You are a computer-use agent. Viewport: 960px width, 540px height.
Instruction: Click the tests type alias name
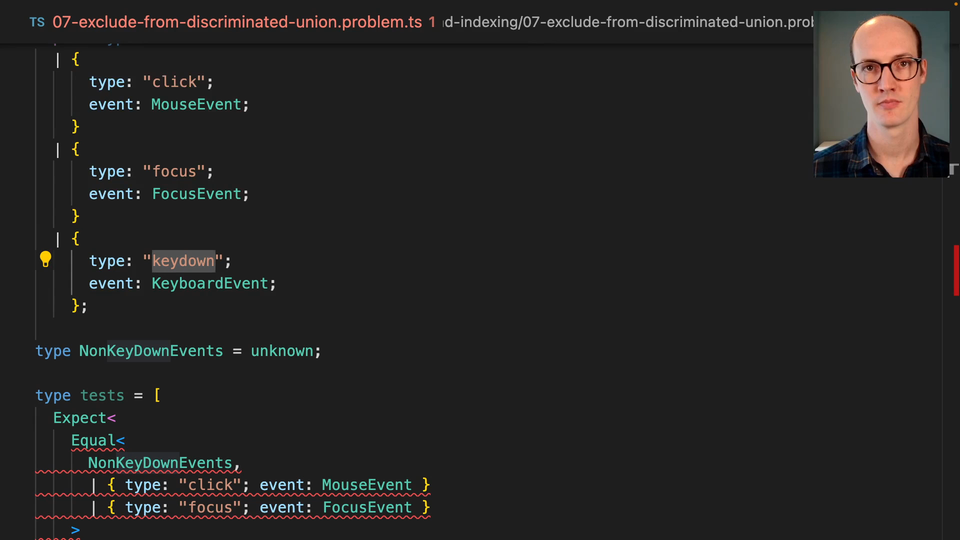click(102, 396)
